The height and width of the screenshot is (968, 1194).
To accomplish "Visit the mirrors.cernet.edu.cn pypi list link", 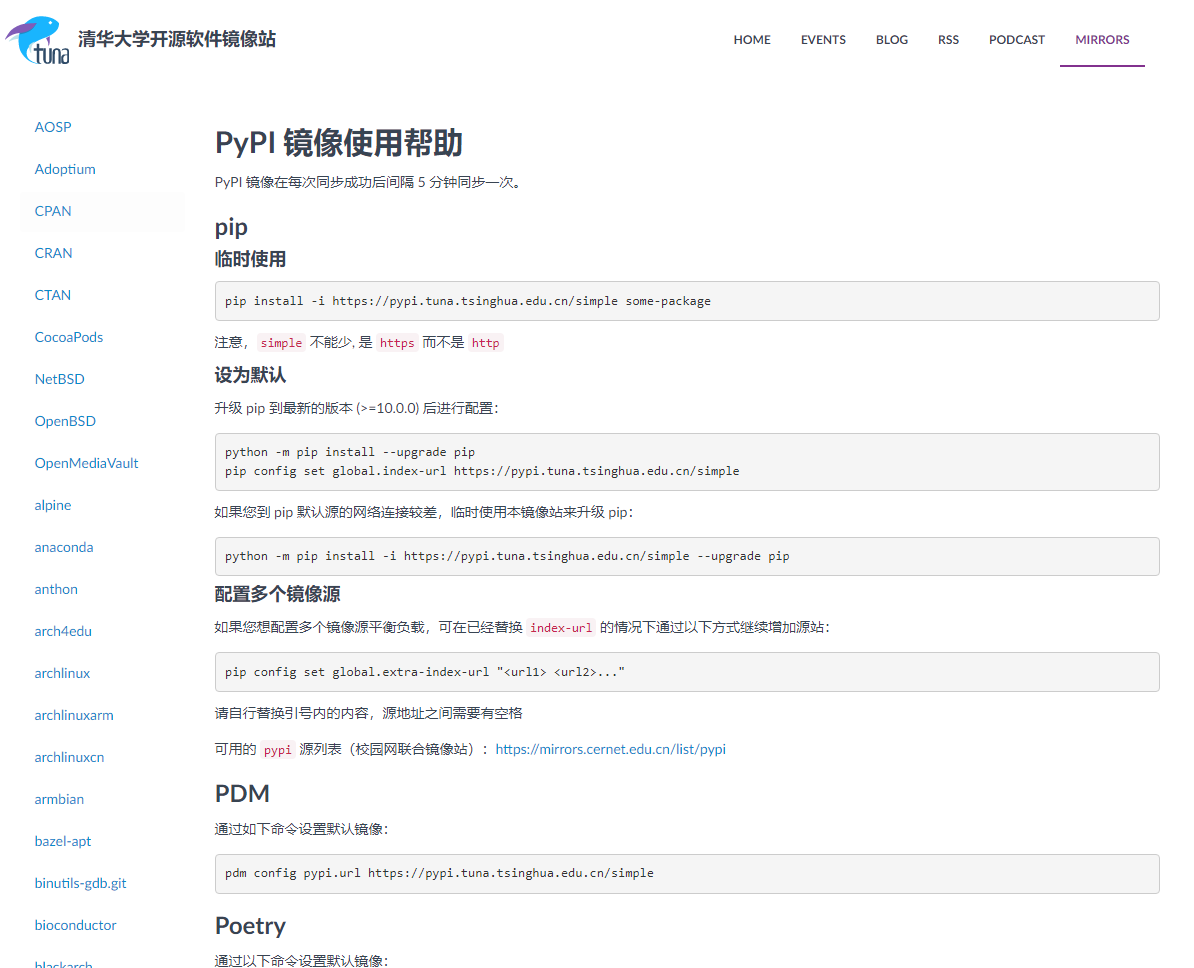I will click(610, 749).
